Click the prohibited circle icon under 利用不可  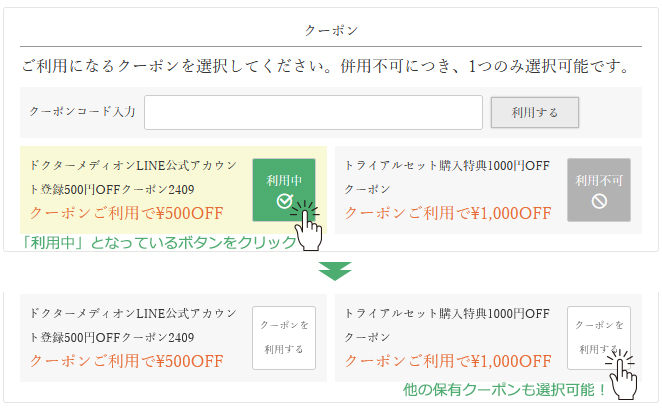pos(598,202)
